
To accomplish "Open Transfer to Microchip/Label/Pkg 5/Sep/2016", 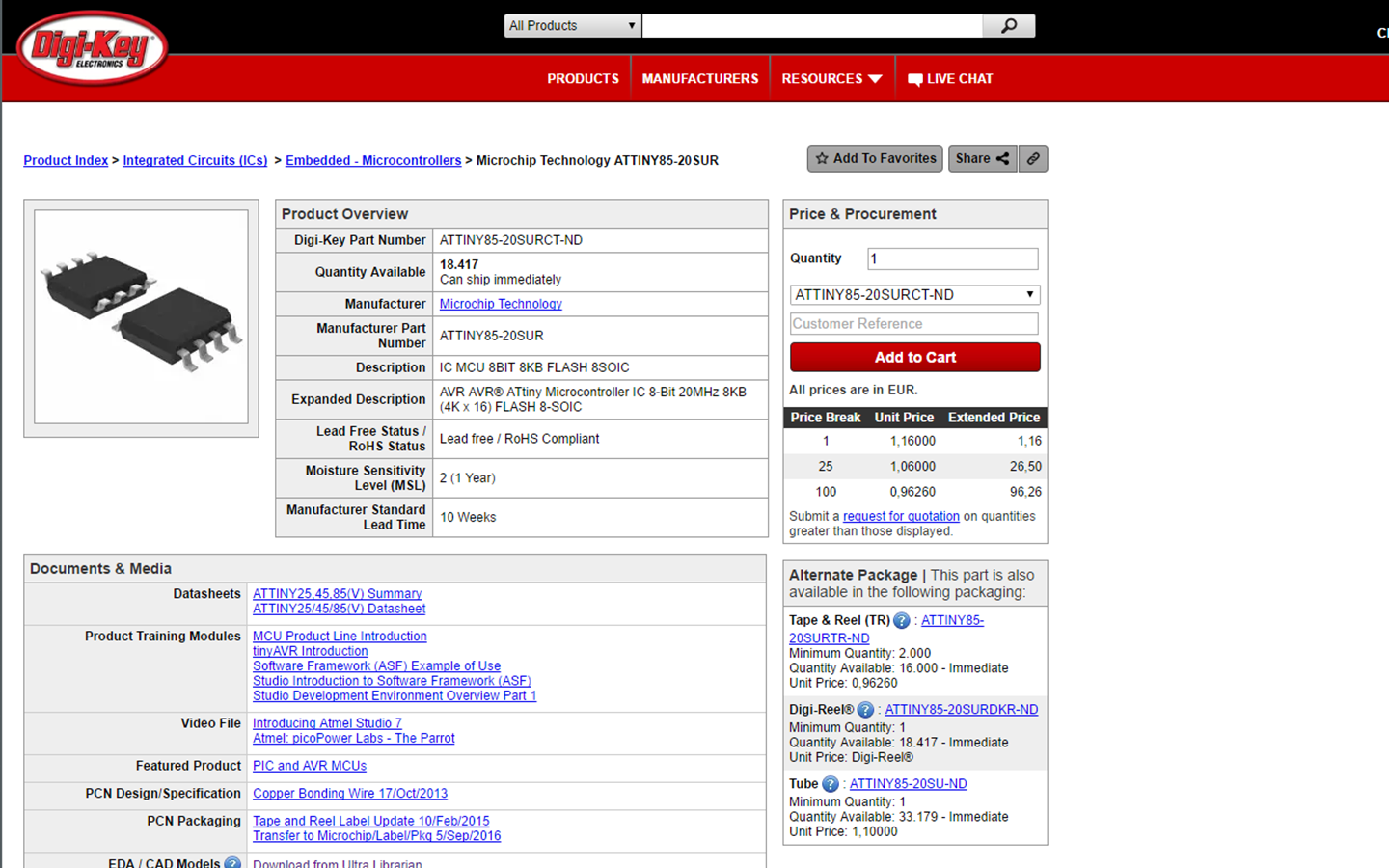I will [x=376, y=836].
